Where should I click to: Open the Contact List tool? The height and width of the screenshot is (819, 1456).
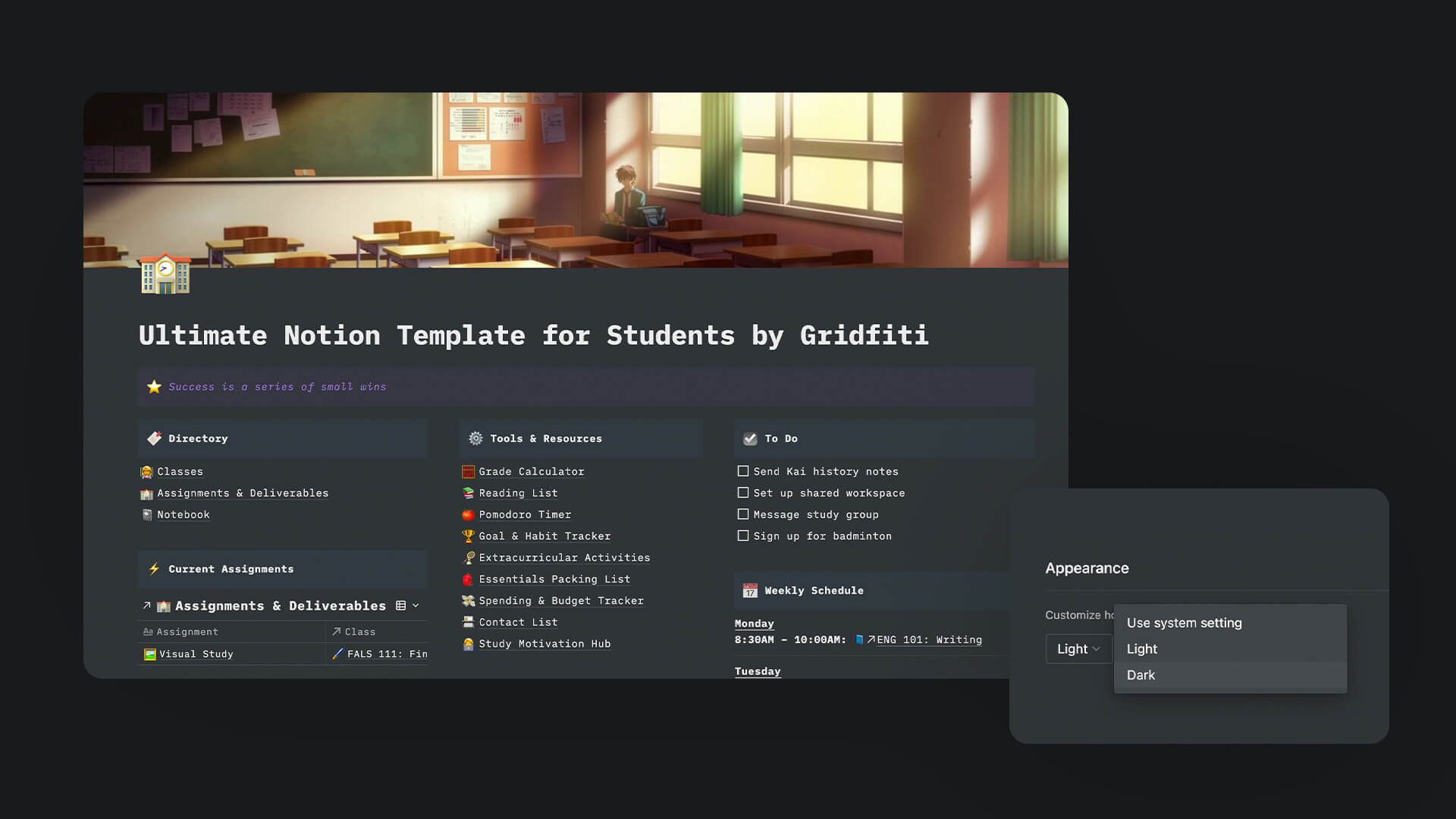coord(518,622)
